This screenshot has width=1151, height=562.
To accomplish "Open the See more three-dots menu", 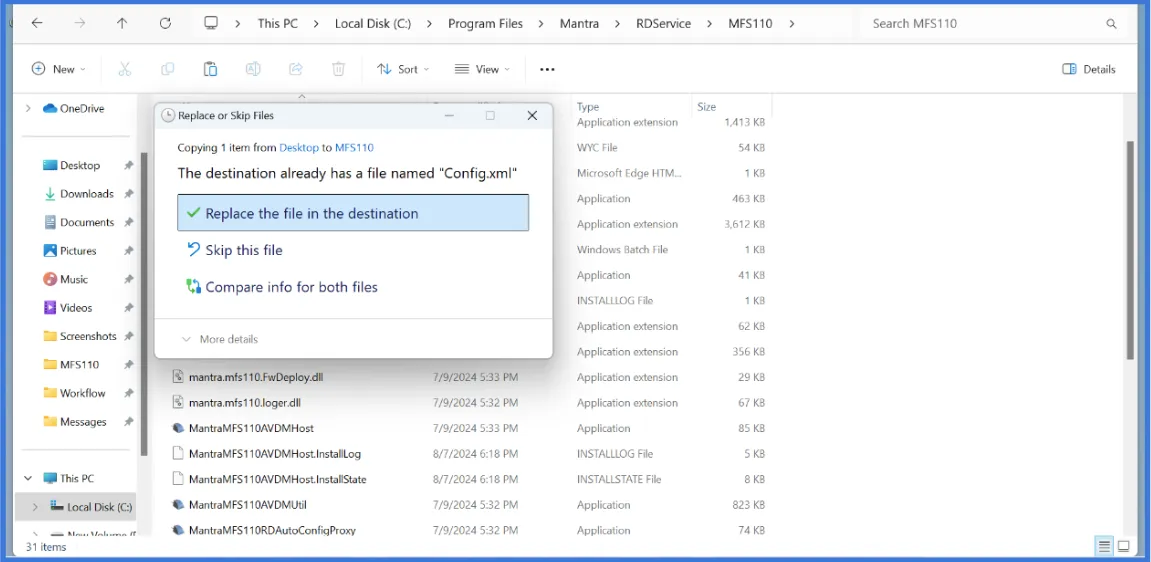I will click(547, 69).
